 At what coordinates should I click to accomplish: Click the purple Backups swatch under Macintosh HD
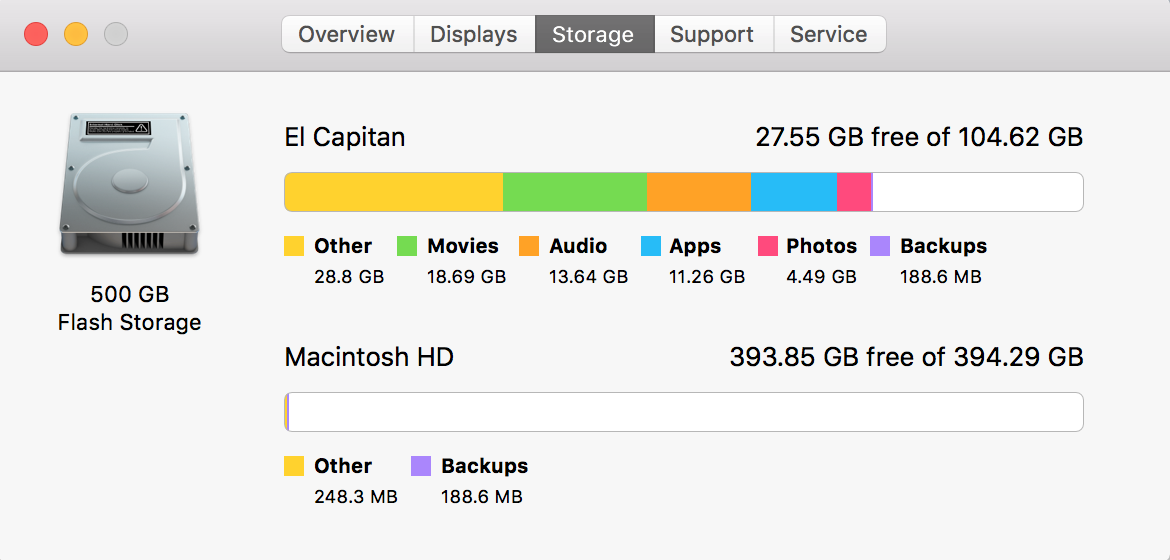(x=421, y=466)
